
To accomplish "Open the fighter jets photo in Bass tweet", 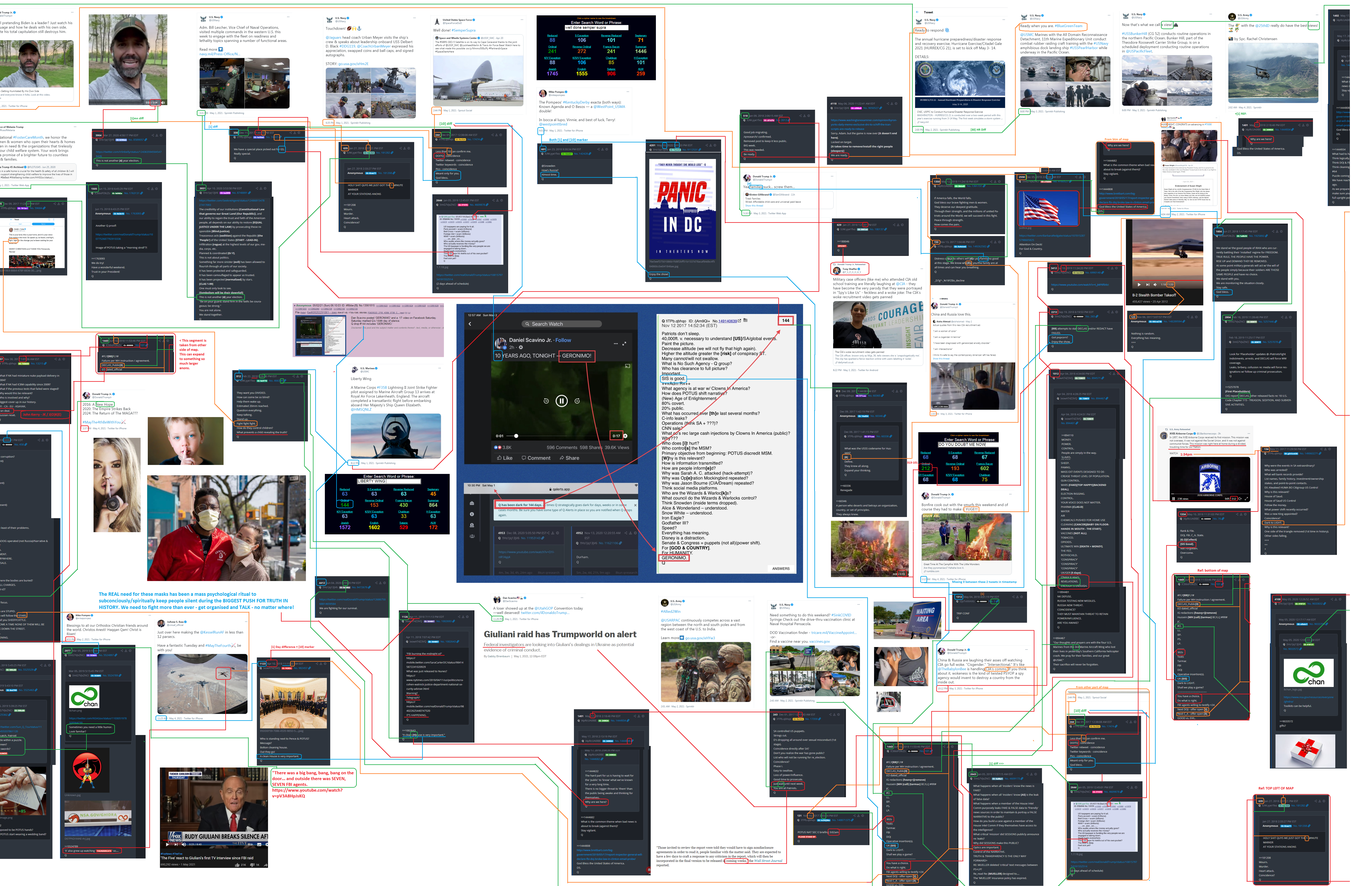I will (x=202, y=684).
